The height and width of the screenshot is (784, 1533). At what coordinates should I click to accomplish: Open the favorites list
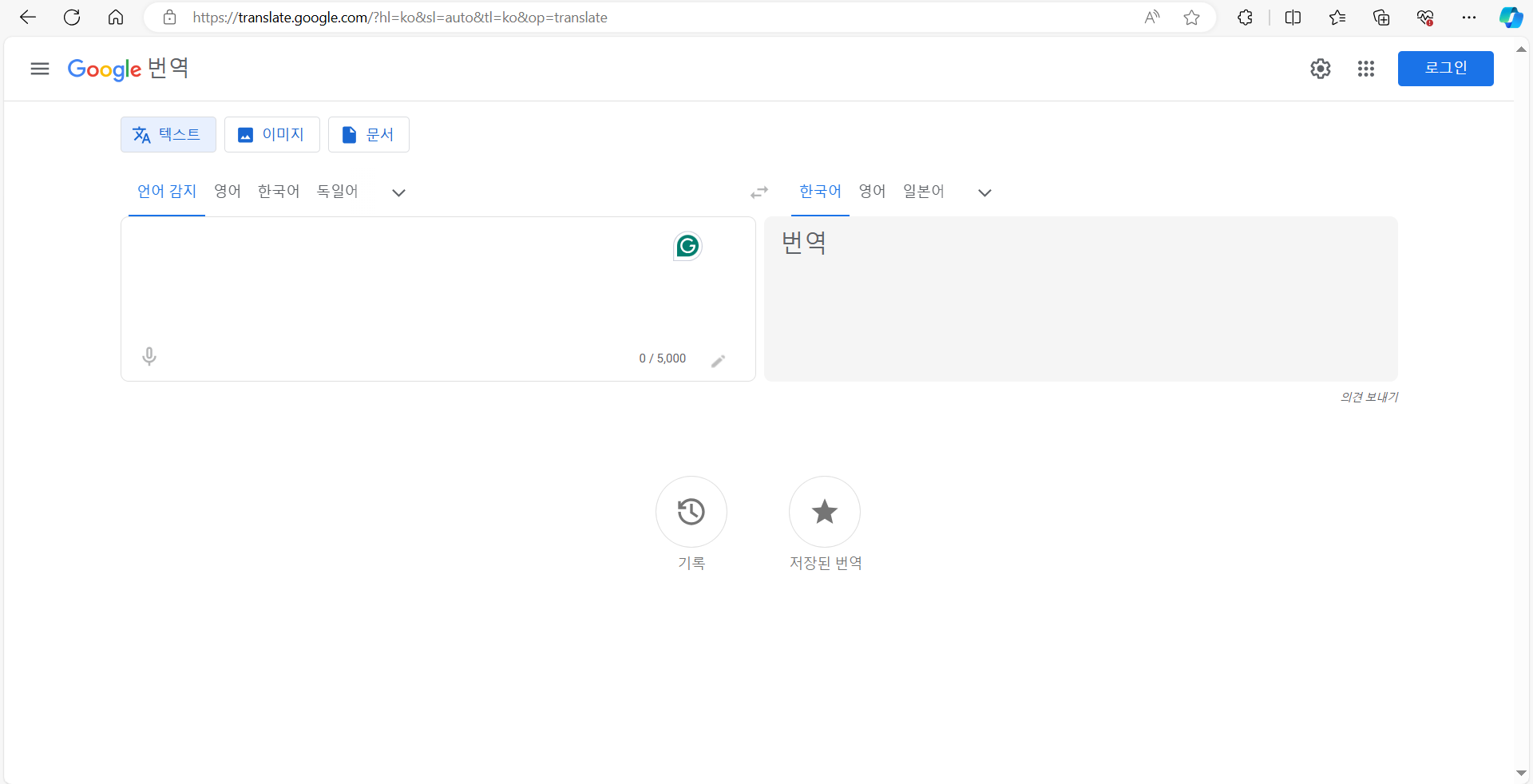tap(1337, 18)
